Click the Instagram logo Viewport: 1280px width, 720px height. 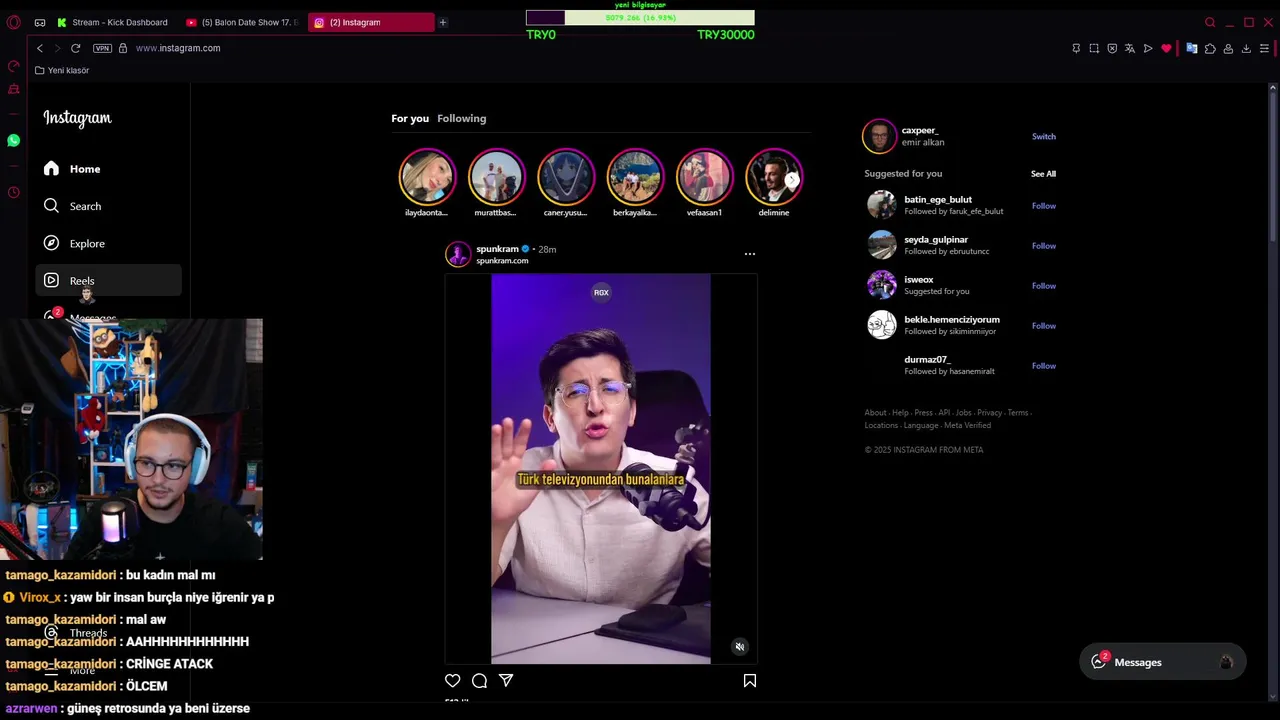[x=77, y=118]
